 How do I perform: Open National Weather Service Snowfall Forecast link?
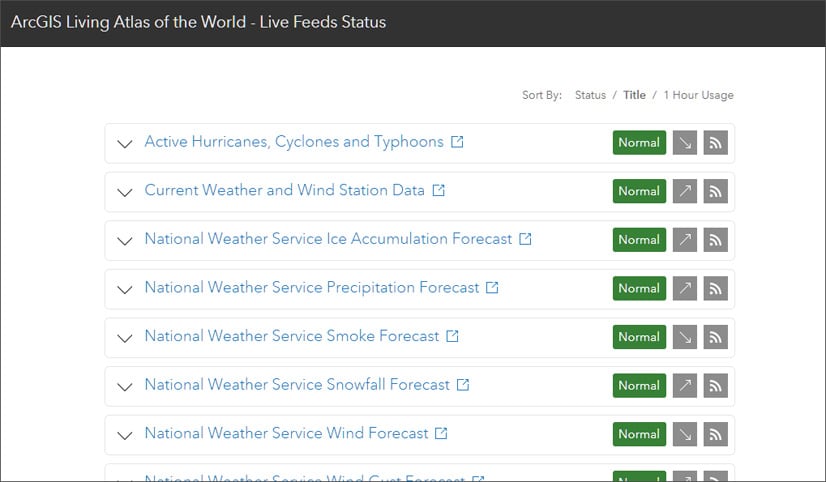297,385
